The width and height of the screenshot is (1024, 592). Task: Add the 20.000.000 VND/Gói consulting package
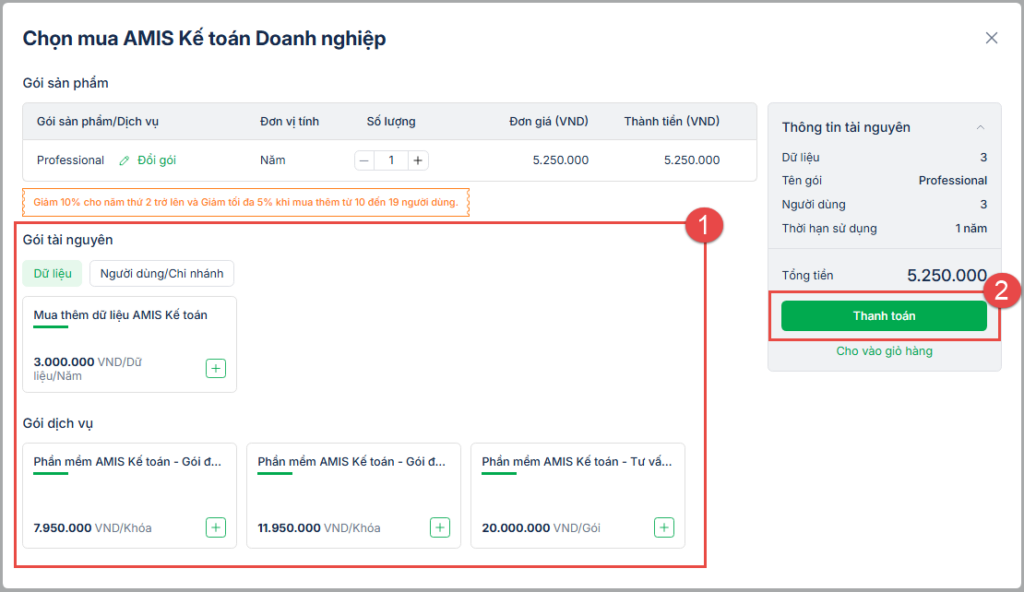[664, 527]
